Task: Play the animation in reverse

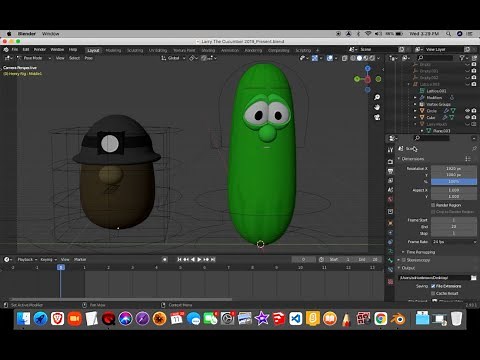Action: 193,259
